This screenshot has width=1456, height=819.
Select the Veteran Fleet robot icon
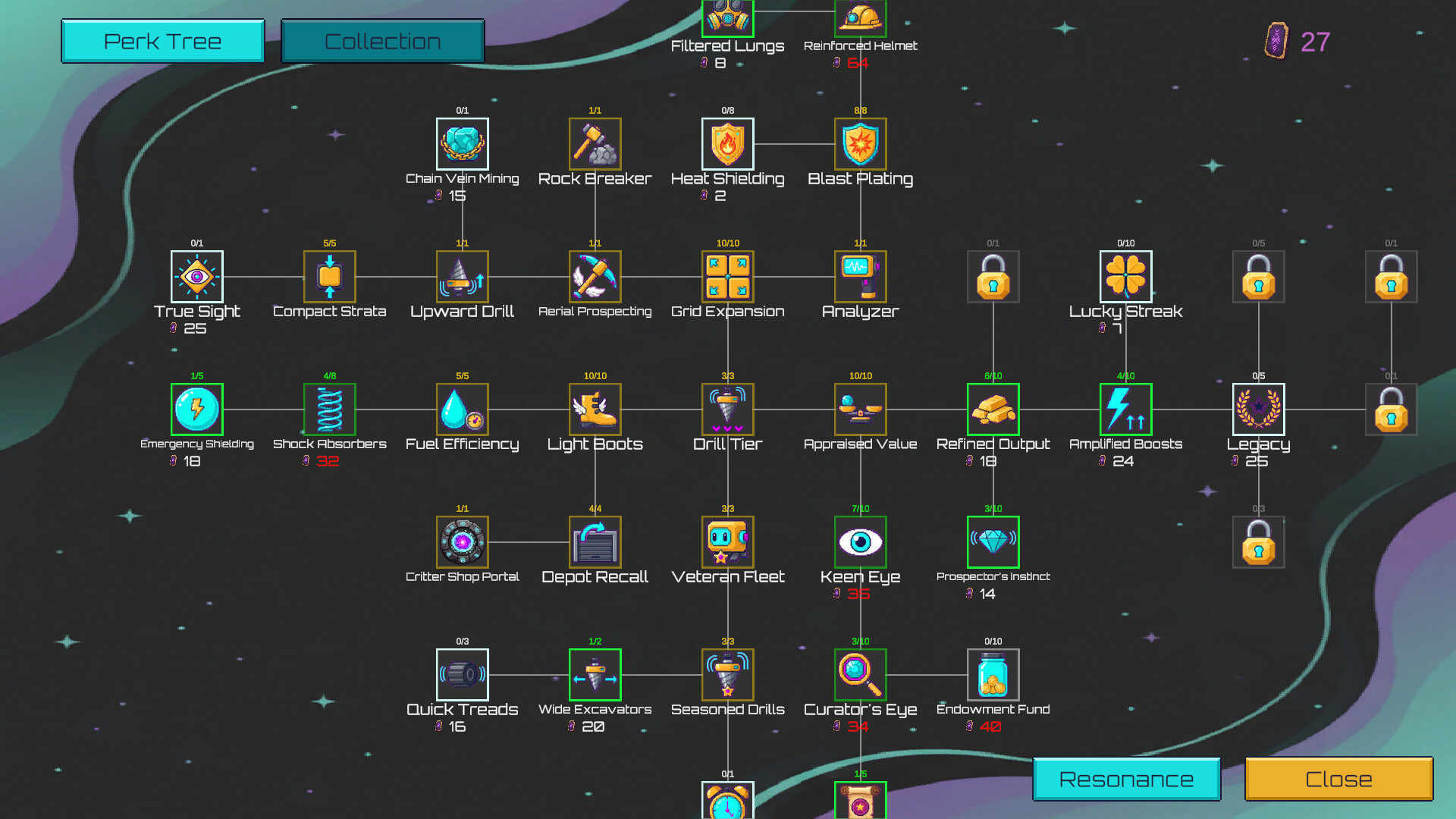pos(728,542)
